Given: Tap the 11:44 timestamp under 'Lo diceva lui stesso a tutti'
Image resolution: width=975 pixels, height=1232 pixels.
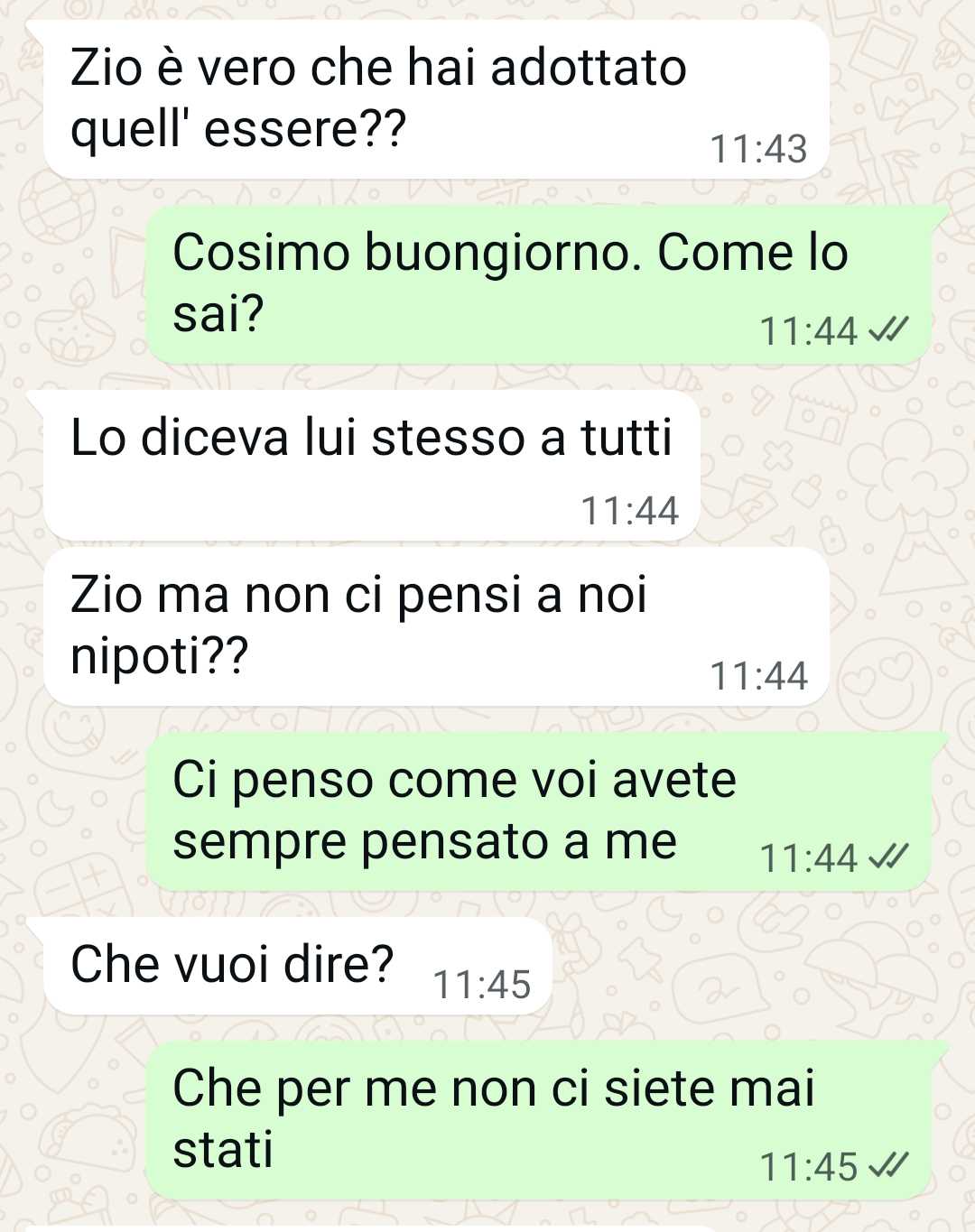Looking at the screenshot, I should (629, 511).
